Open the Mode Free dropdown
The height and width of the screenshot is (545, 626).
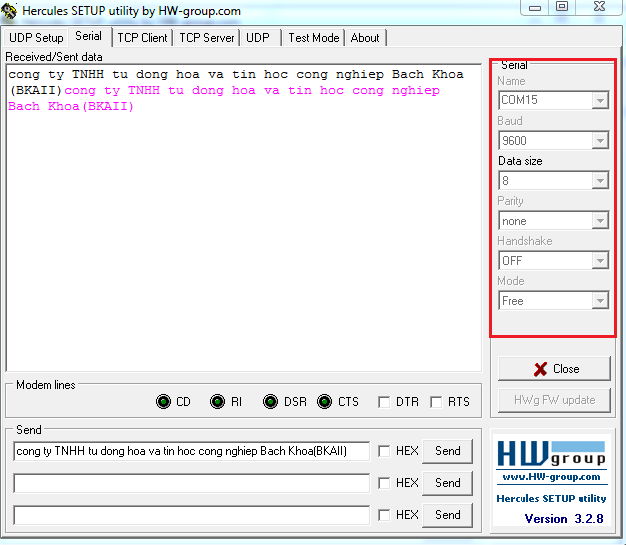(600, 301)
